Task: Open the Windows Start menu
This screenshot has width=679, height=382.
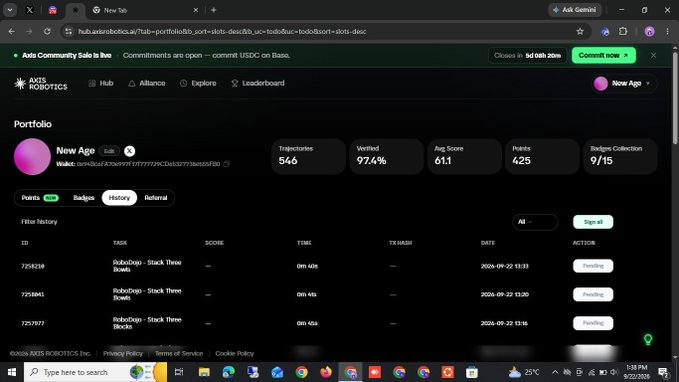Action: 12,372
